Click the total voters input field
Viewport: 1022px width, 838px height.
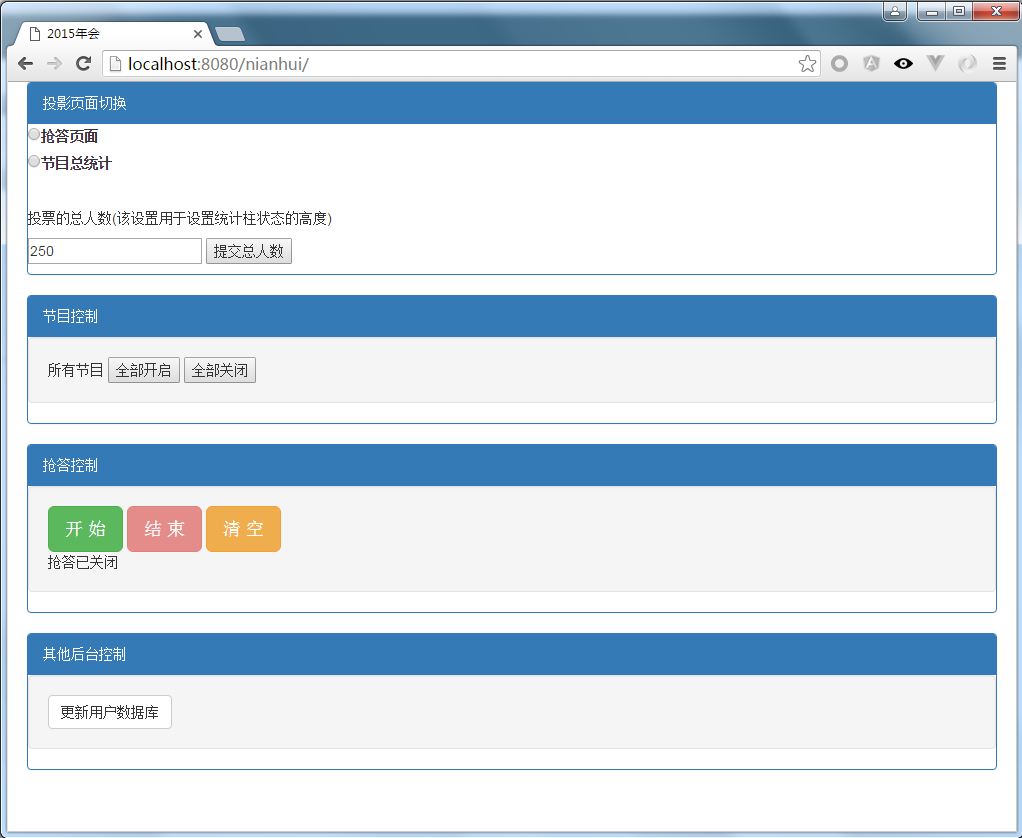115,251
